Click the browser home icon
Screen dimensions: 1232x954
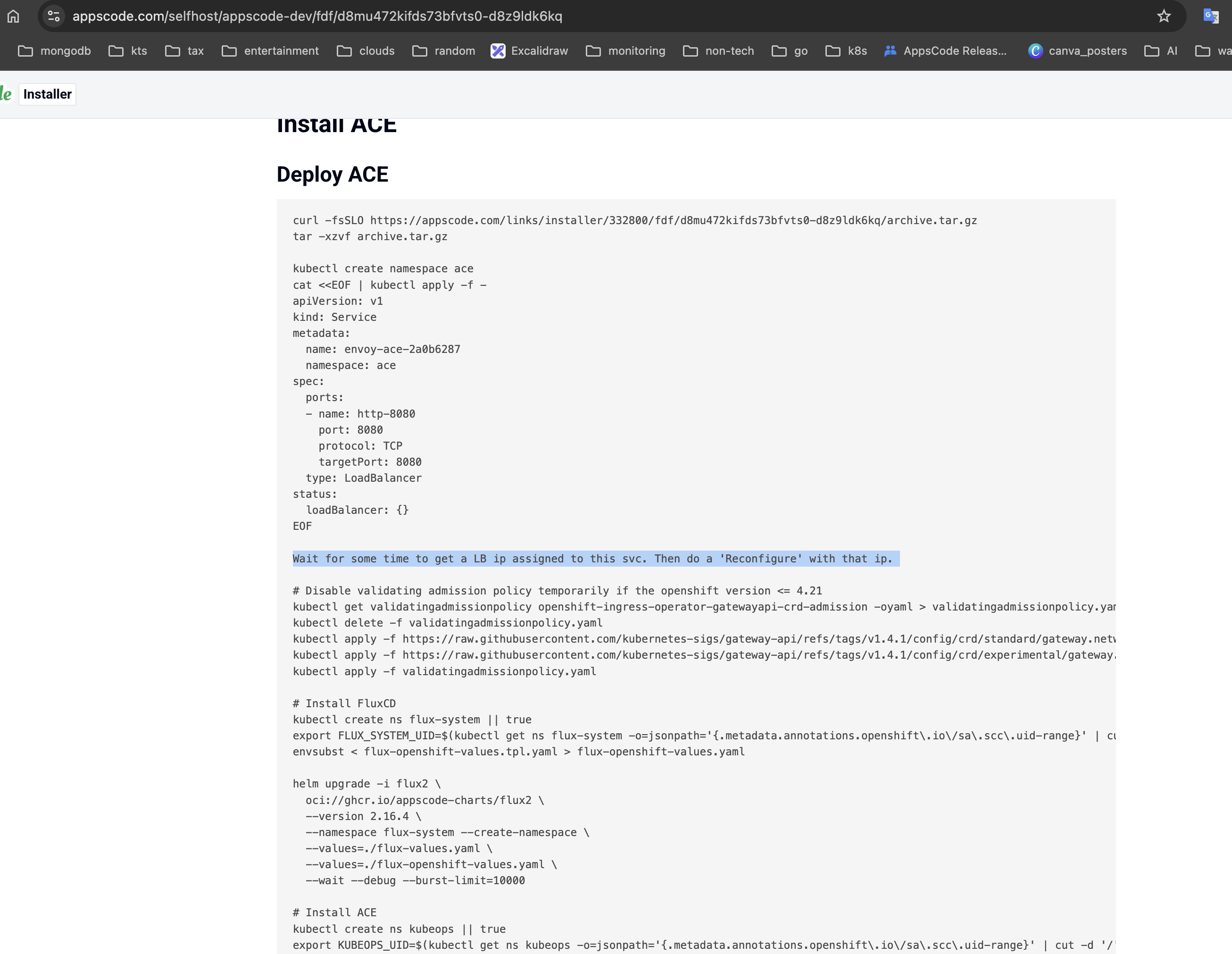point(14,17)
